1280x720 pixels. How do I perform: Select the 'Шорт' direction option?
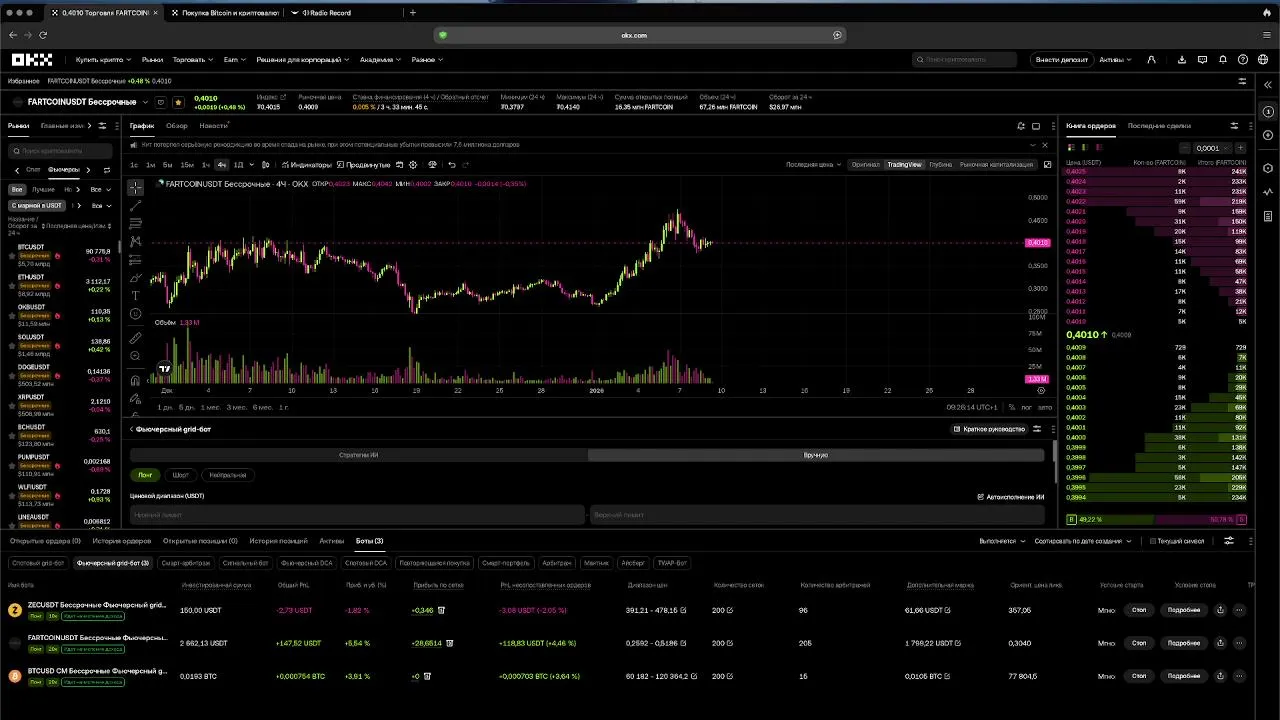click(x=180, y=475)
